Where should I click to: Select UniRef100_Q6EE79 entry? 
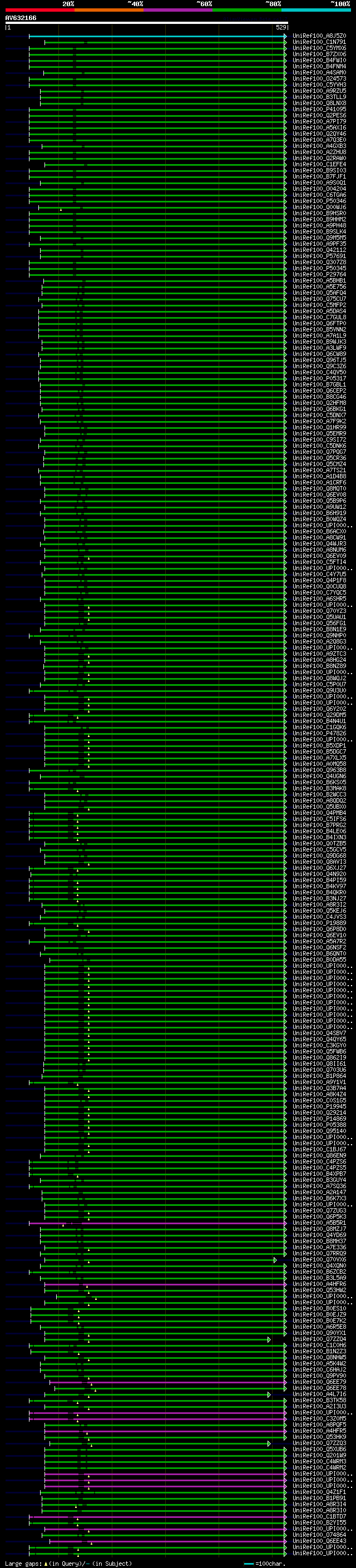[x=319, y=1382]
